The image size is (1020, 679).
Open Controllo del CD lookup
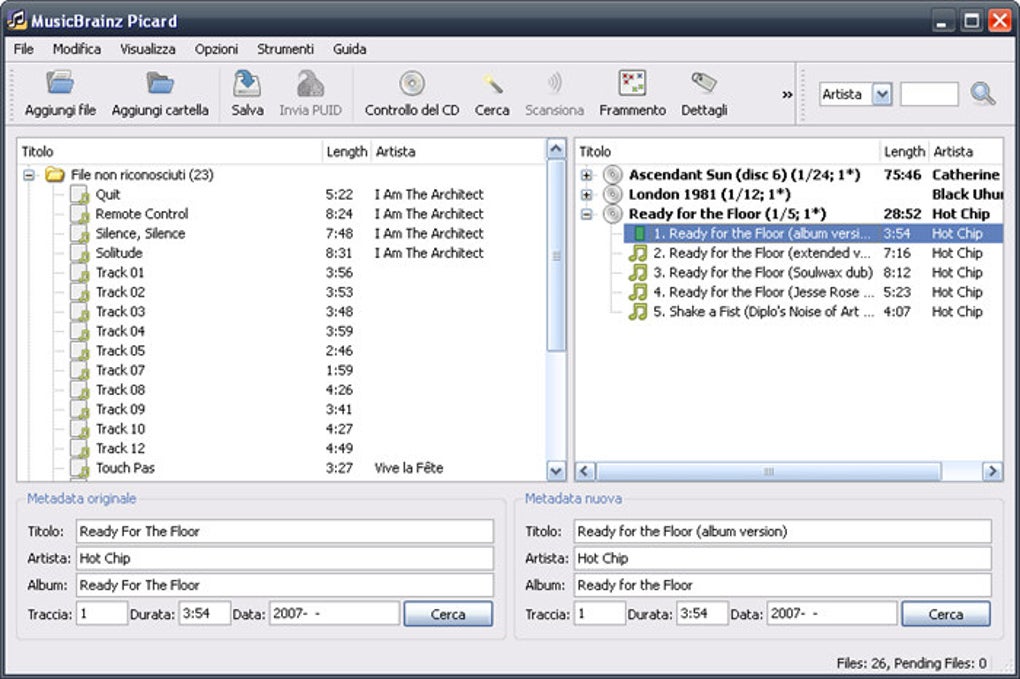(412, 83)
